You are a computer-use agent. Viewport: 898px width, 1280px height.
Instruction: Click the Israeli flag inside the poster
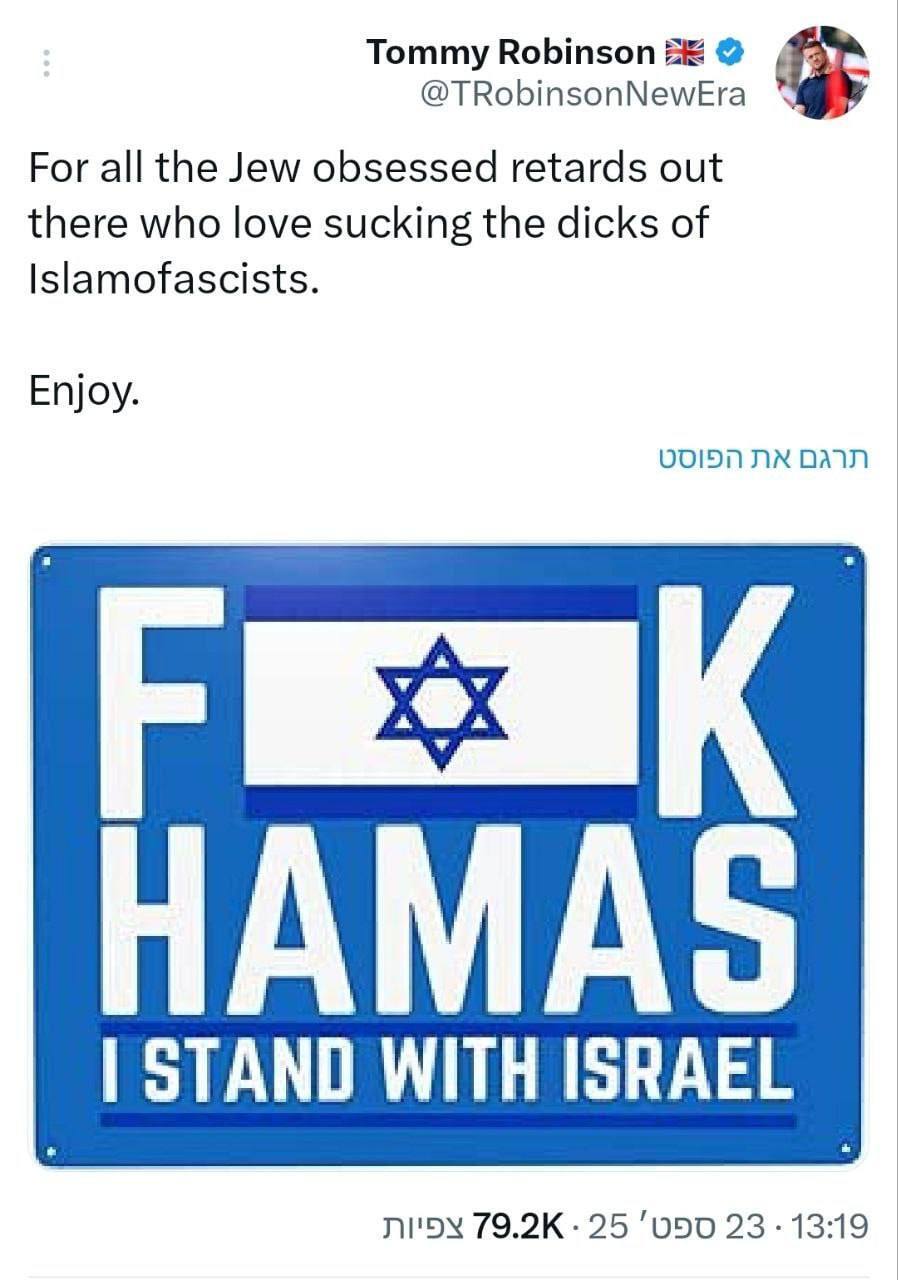click(x=441, y=702)
